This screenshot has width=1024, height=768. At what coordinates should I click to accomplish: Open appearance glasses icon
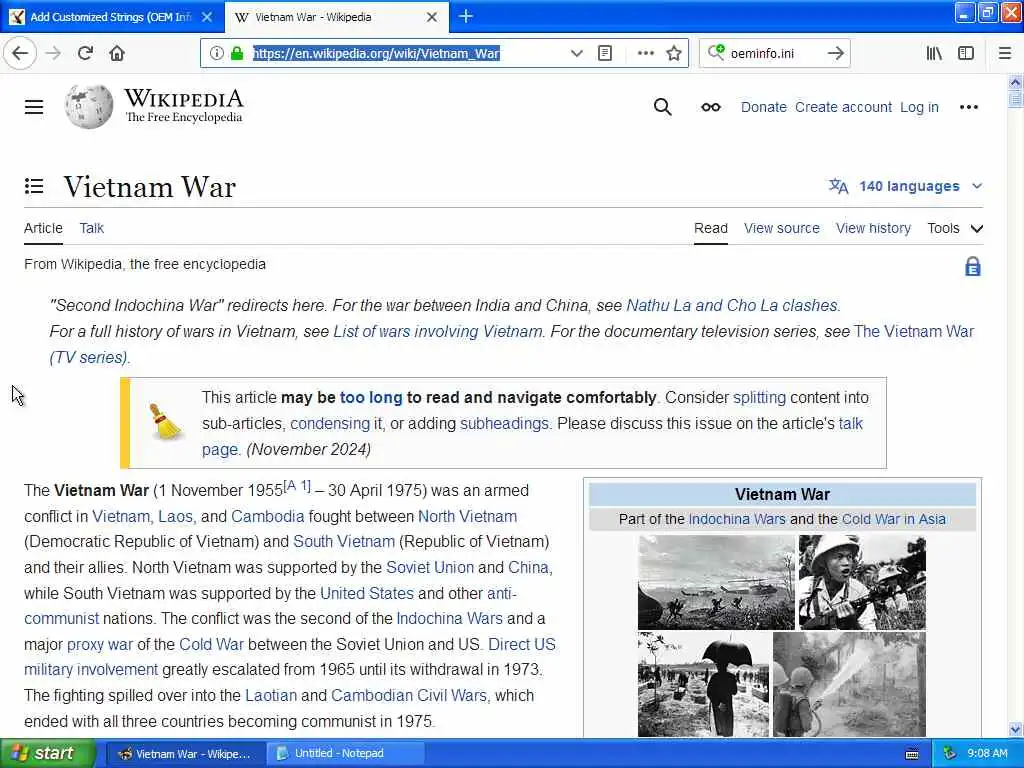click(711, 107)
